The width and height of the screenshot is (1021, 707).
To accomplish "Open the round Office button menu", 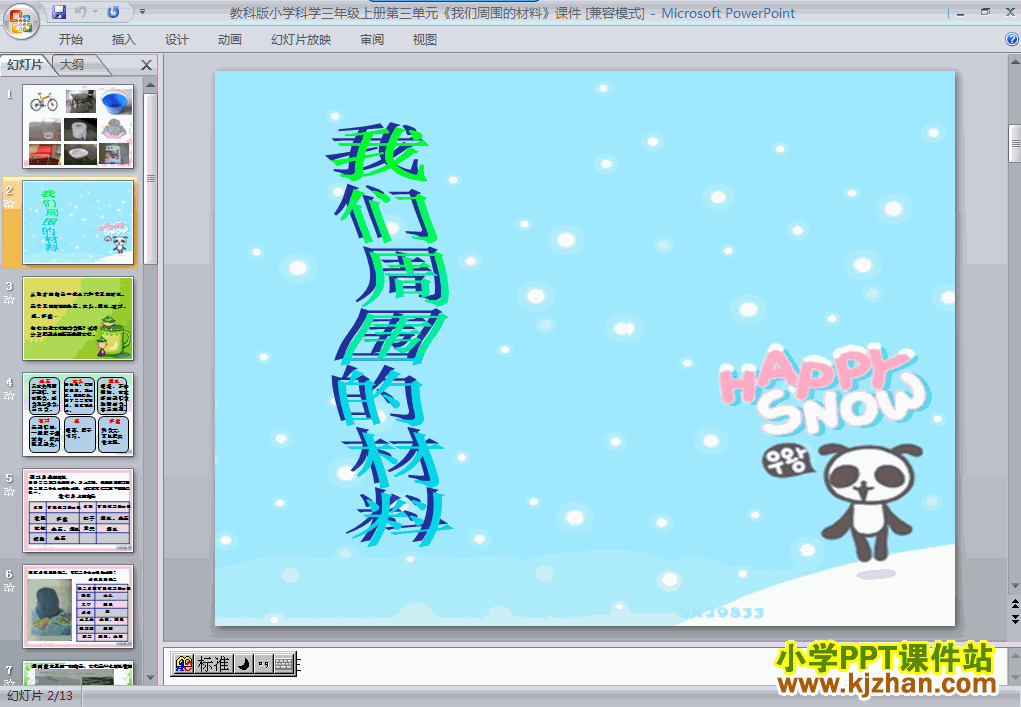I will 21,21.
